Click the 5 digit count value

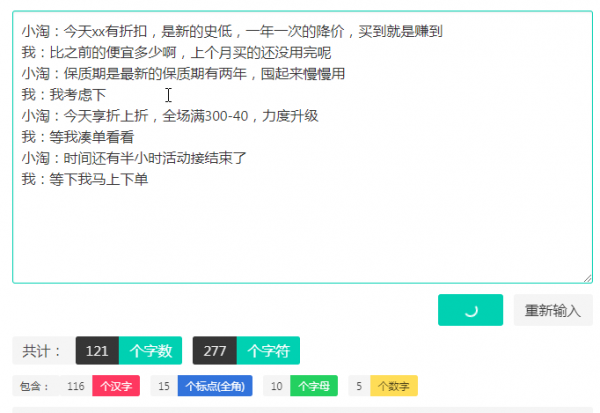(x=359, y=386)
